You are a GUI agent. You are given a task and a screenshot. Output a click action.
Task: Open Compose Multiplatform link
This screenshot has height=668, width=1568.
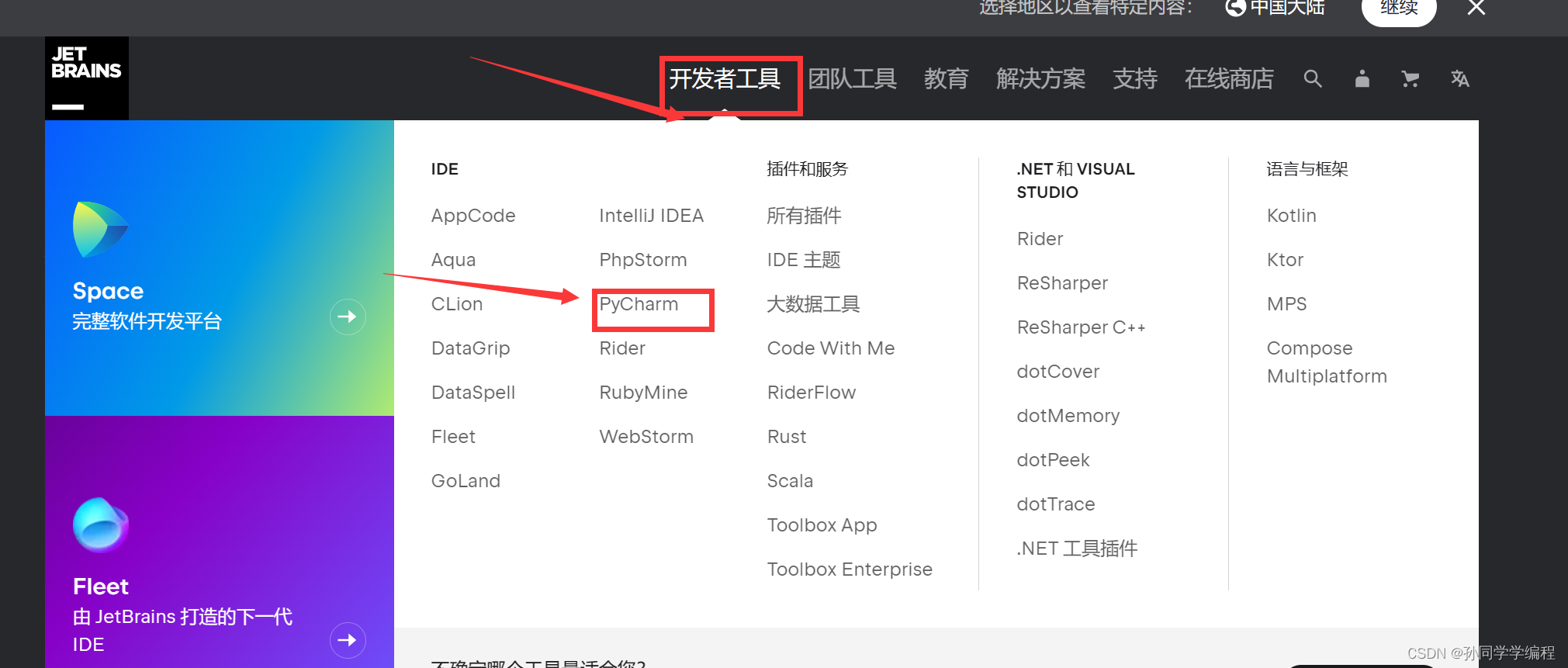tap(1327, 362)
